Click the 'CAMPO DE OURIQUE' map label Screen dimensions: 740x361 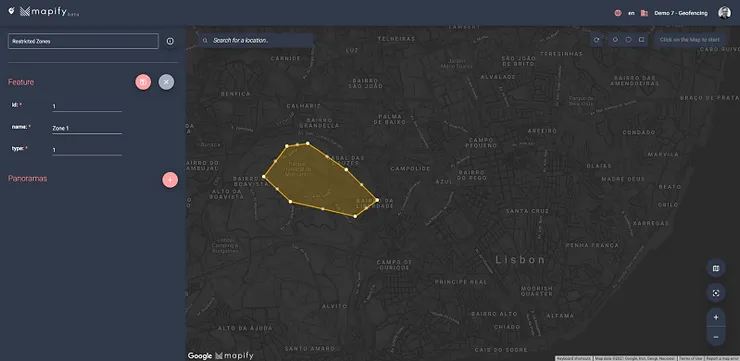point(395,265)
